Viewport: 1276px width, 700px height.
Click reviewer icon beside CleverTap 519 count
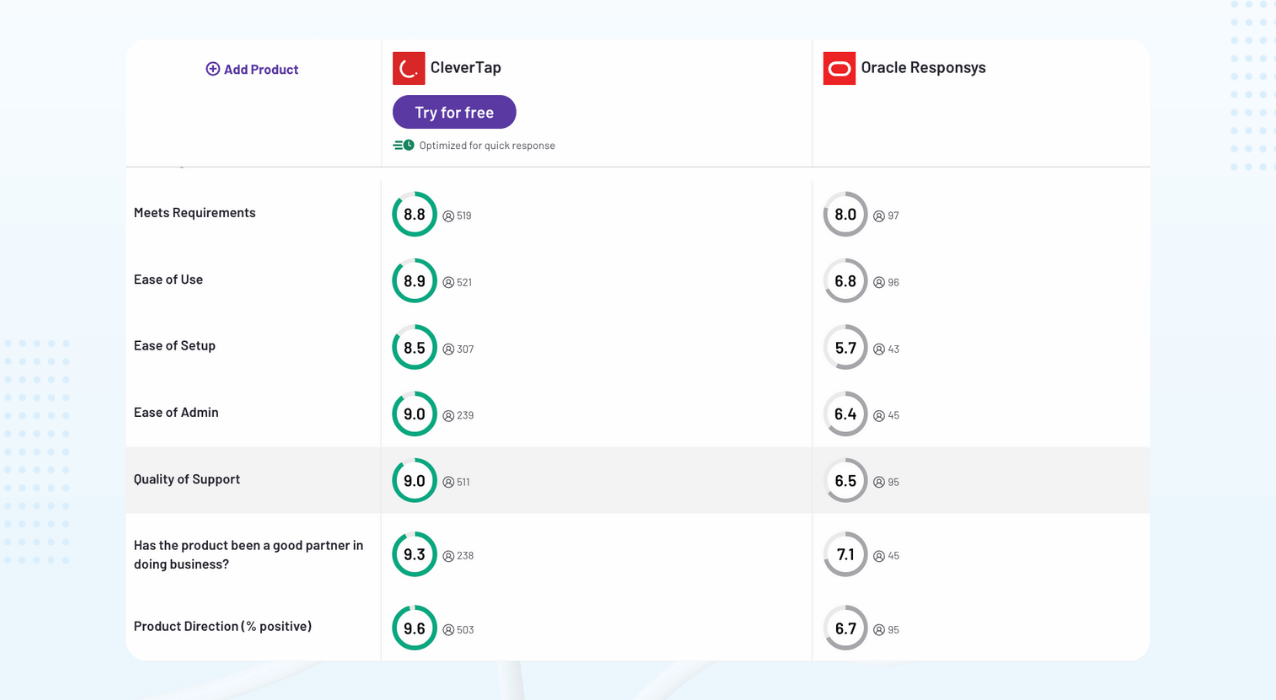[x=448, y=216]
